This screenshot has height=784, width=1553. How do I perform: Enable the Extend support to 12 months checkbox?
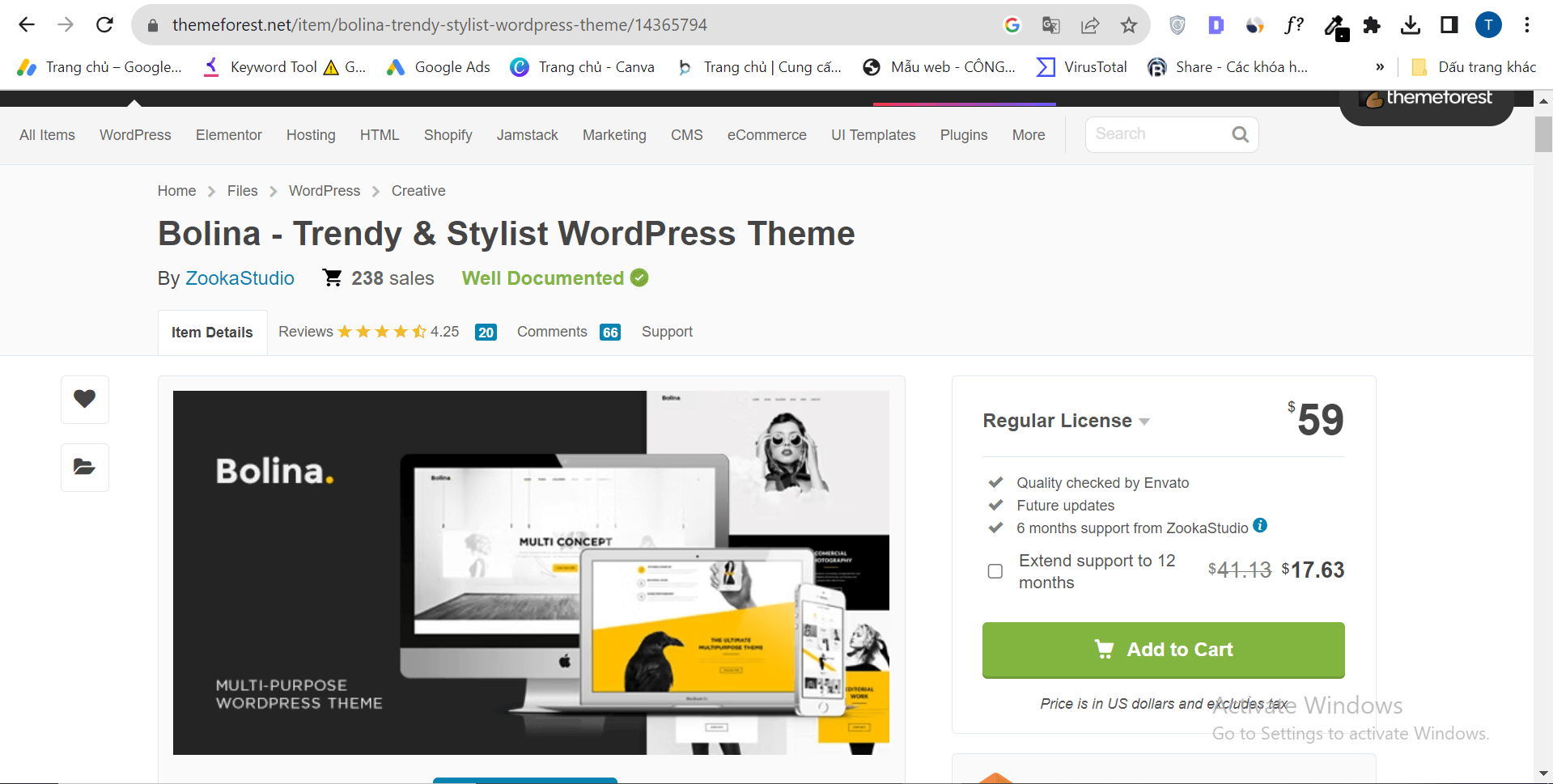tap(994, 571)
